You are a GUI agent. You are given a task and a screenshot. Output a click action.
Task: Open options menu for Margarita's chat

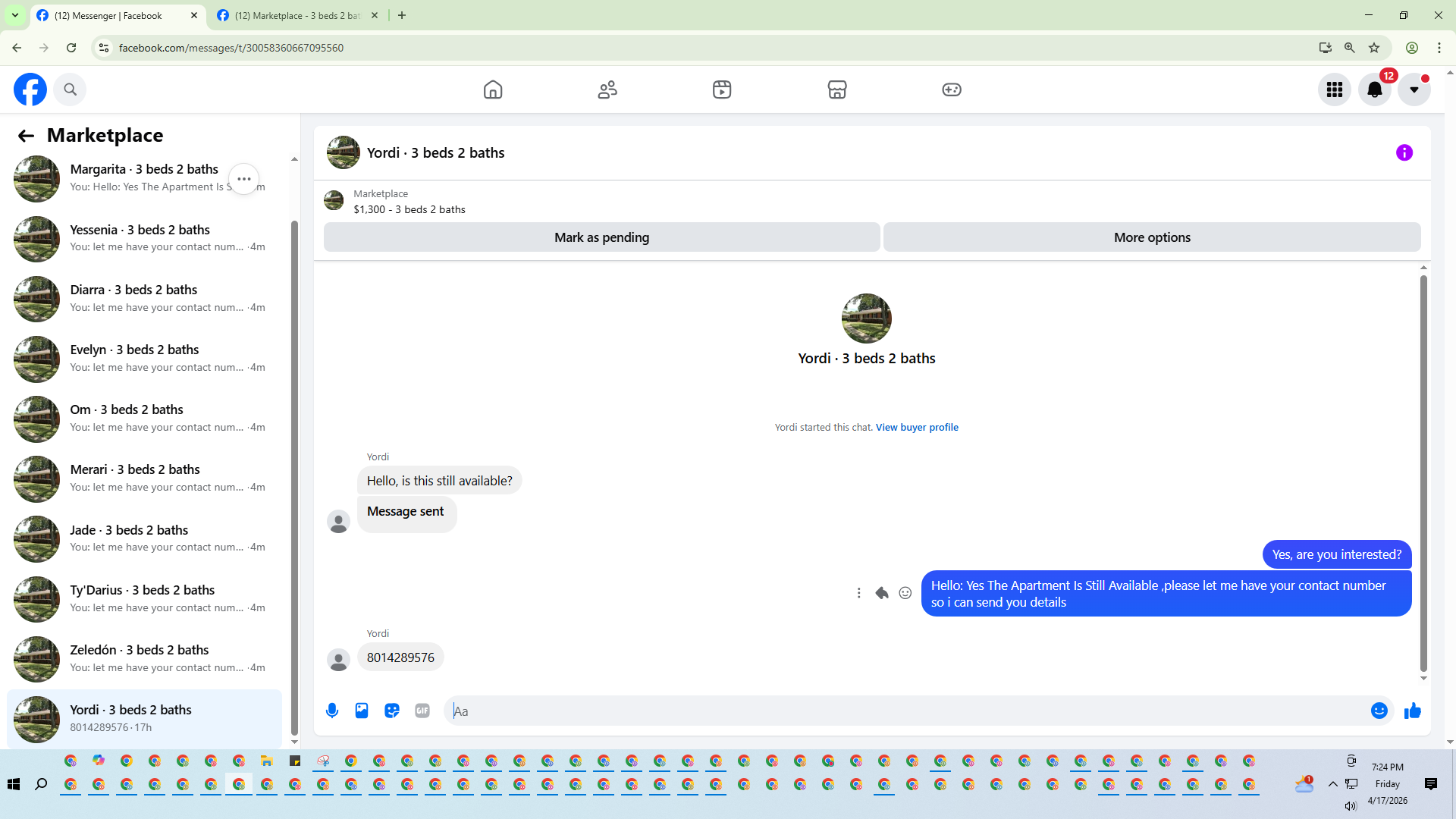click(x=243, y=179)
